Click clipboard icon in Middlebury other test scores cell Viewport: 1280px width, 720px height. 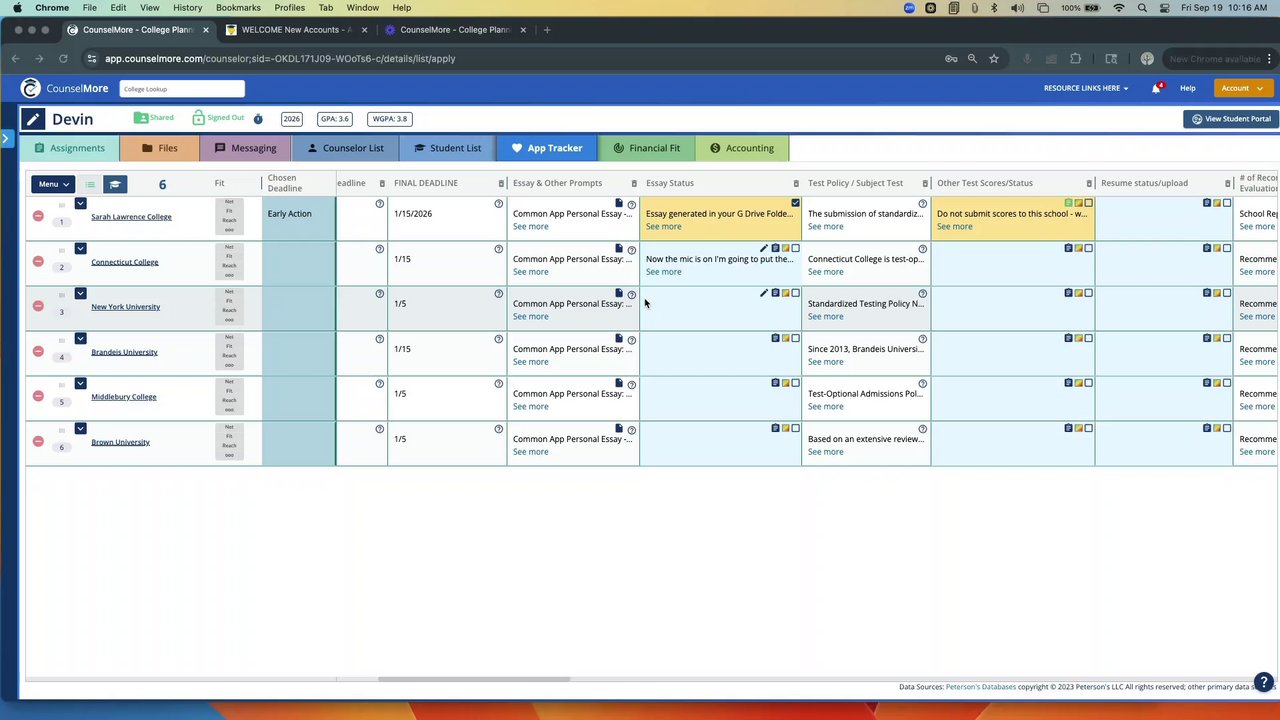pyautogui.click(x=1068, y=383)
